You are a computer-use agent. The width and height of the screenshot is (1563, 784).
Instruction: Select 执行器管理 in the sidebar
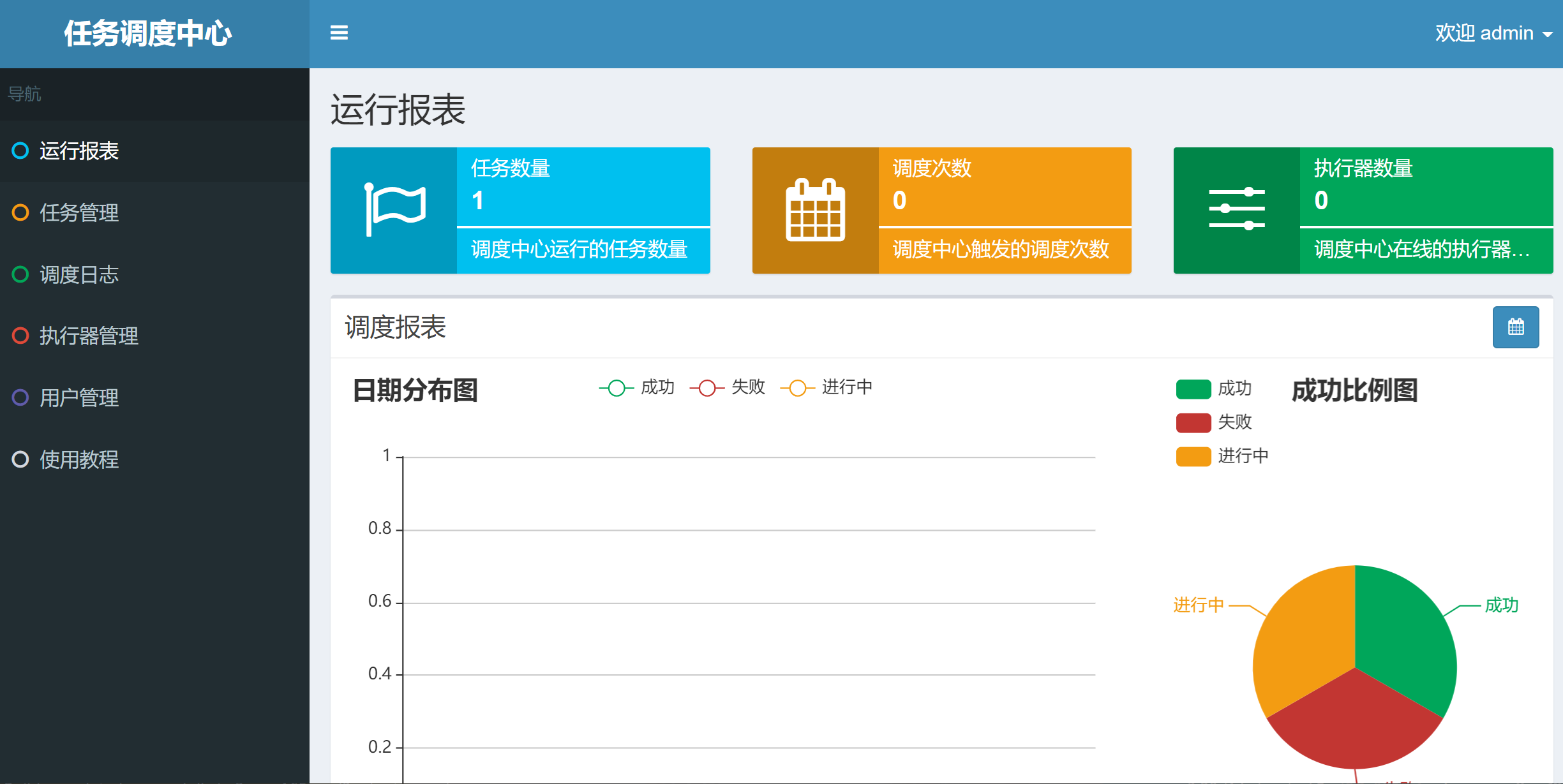tap(154, 336)
